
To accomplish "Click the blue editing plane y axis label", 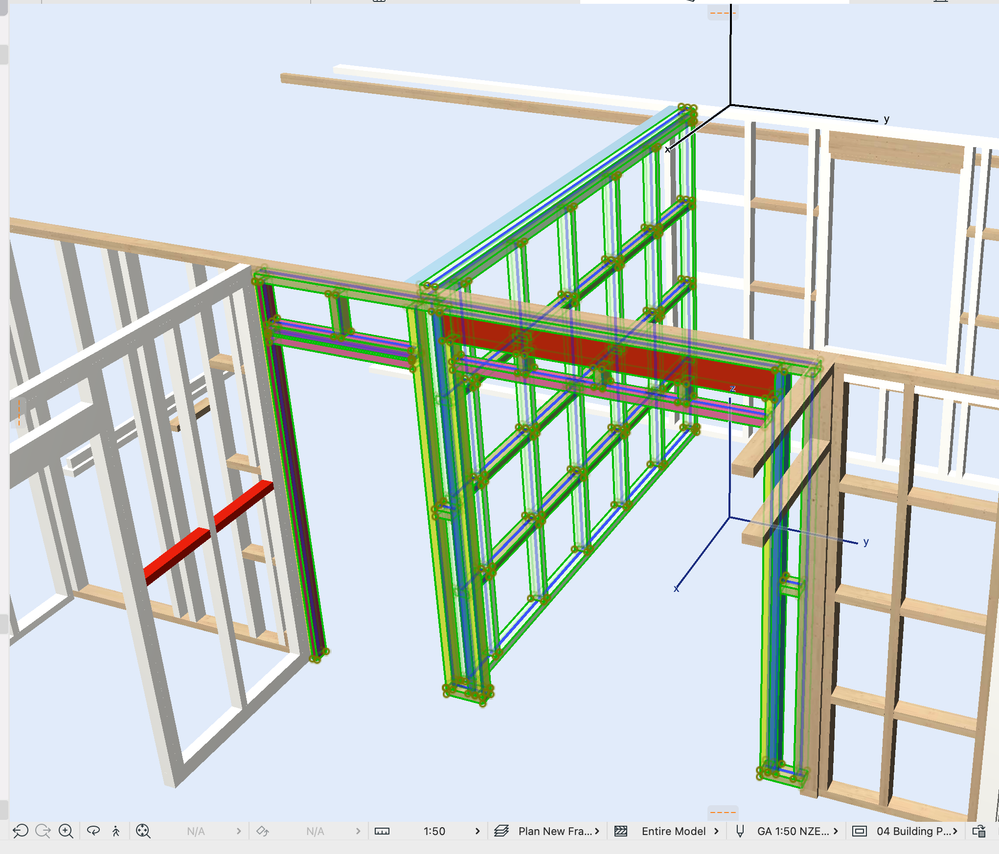I will [866, 542].
